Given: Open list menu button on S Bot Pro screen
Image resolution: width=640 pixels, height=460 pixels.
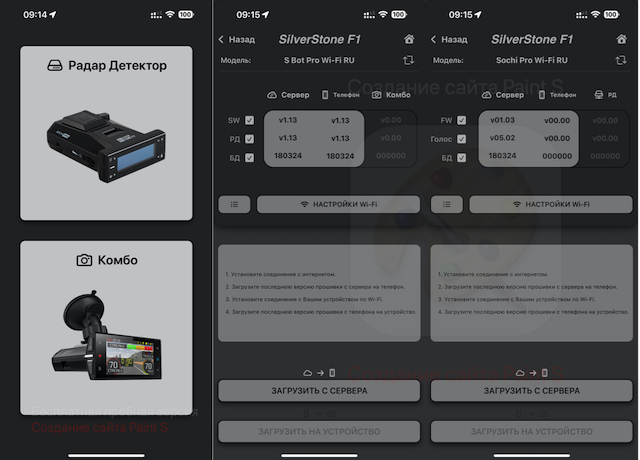Looking at the screenshot, I should point(234,204).
